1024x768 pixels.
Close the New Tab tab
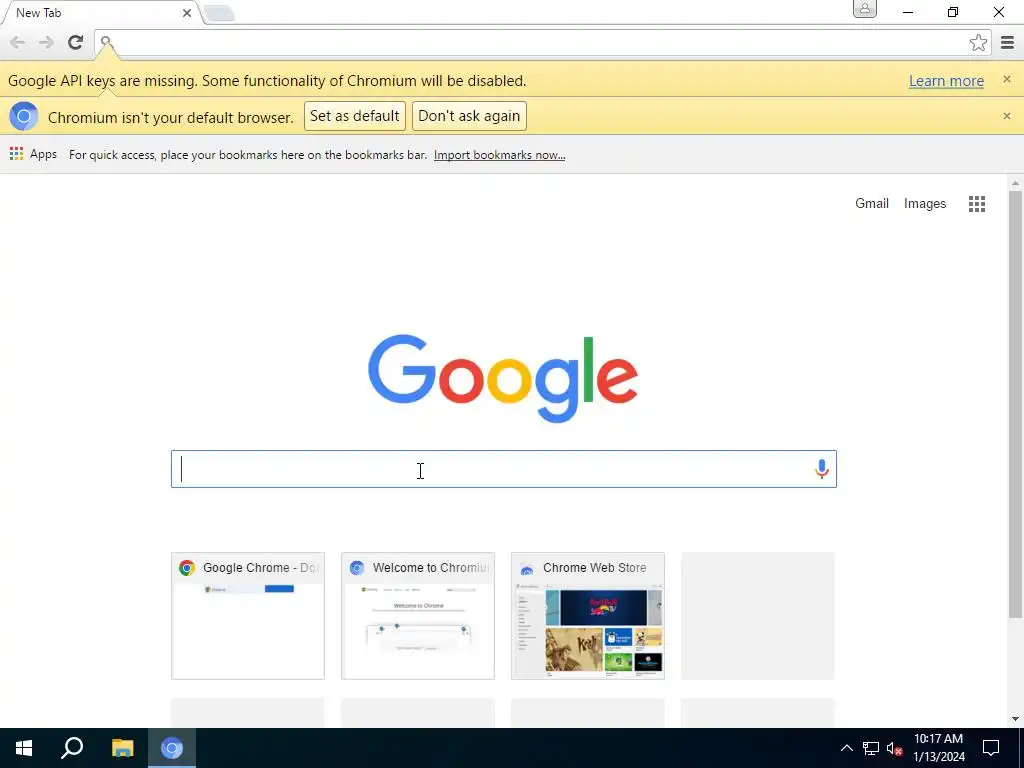(187, 13)
